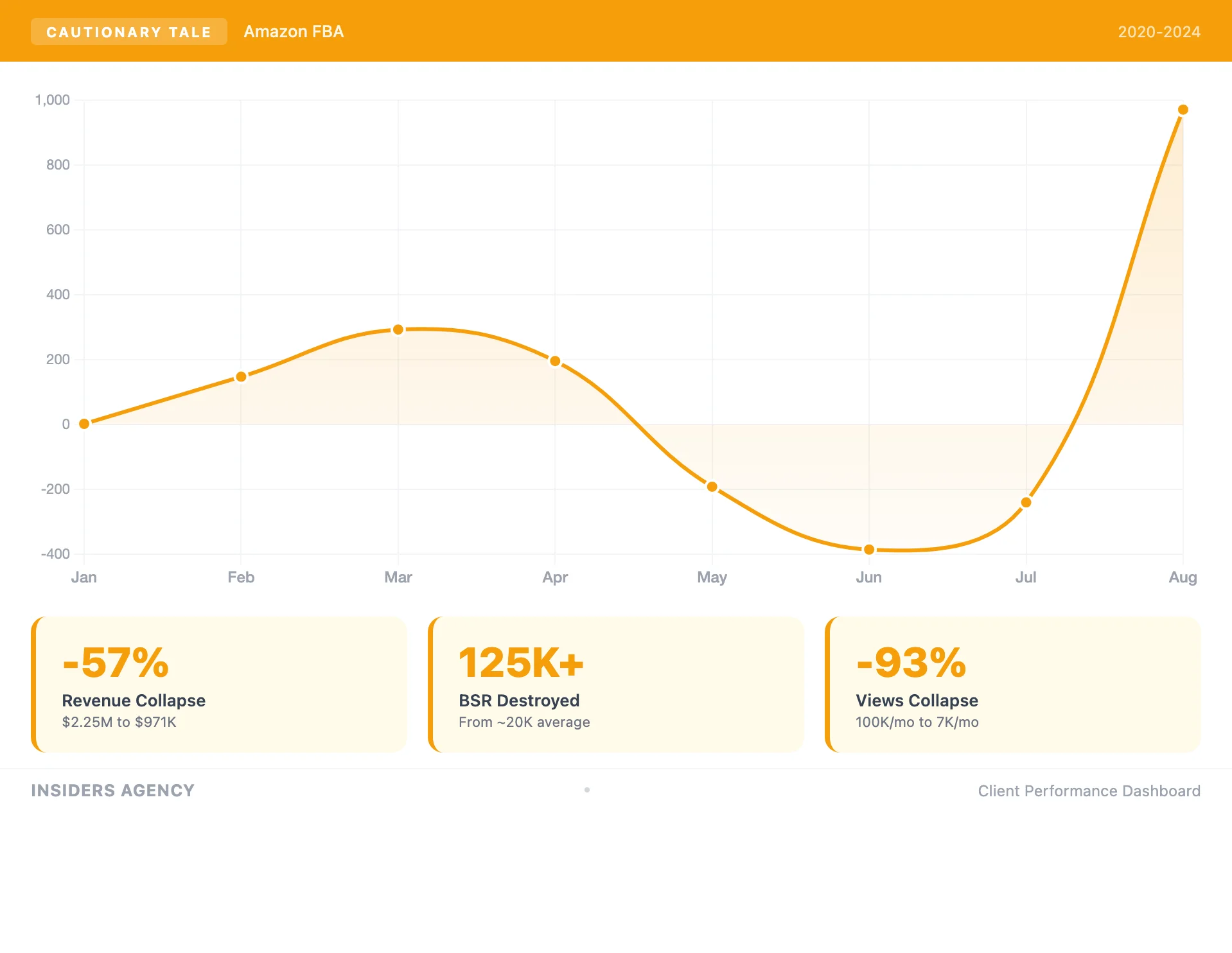Open the -57% Revenue Collapse card
This screenshot has width=1232, height=953.
(219, 685)
